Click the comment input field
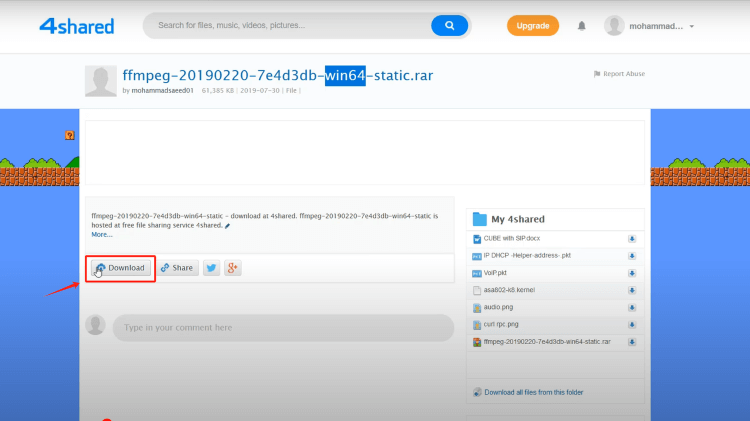750x421 pixels. click(x=283, y=328)
